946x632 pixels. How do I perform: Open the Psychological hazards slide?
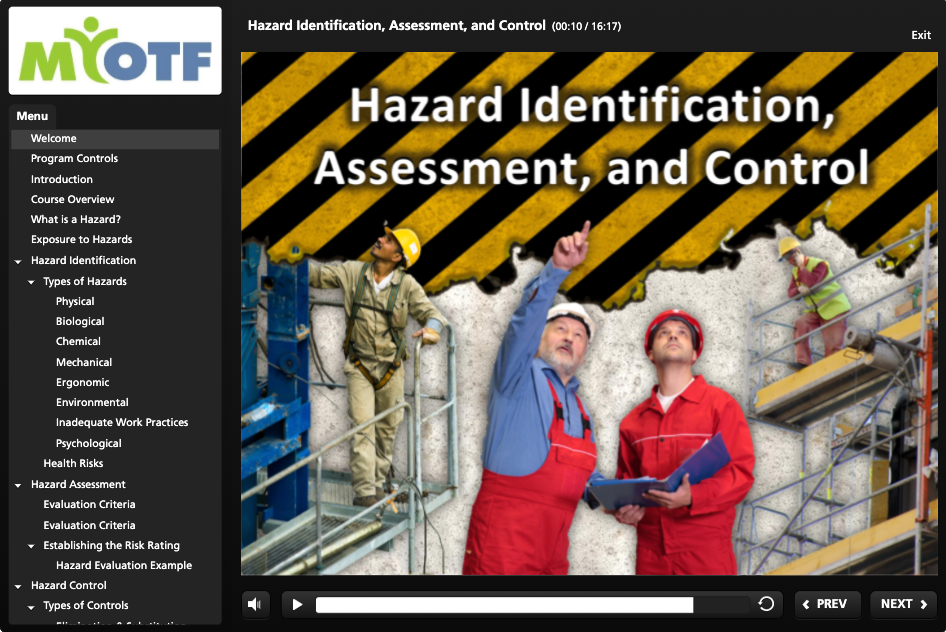coord(89,443)
